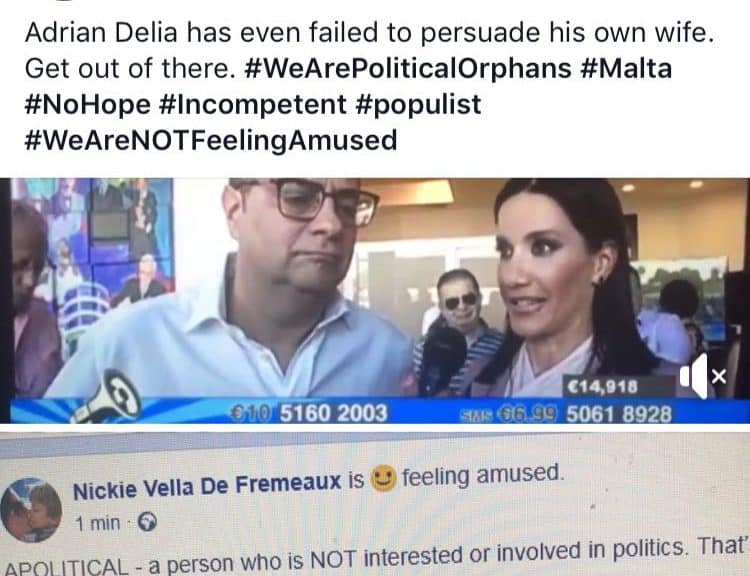This screenshot has height=576, width=750.
Task: Click the amused smiley emoji
Action: click(x=384, y=479)
